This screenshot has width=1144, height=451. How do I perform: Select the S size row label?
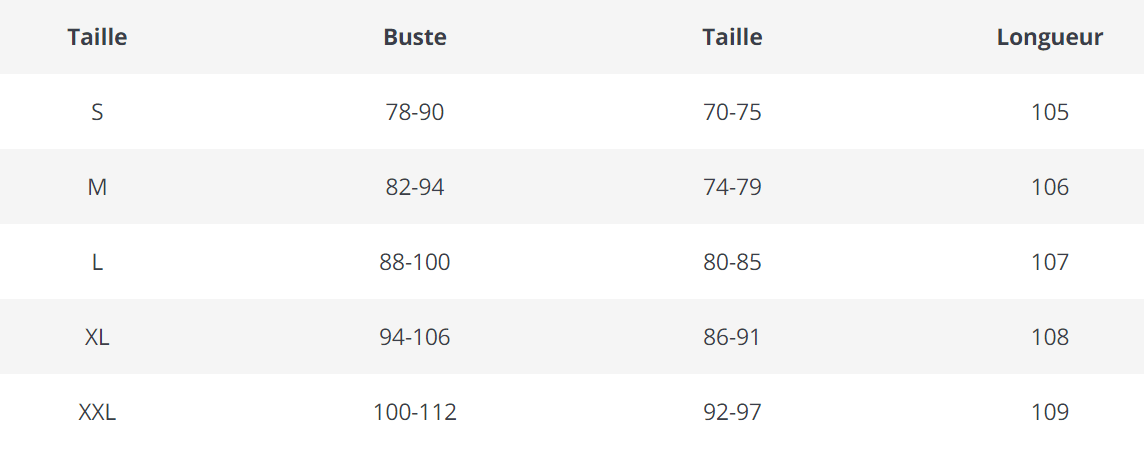click(x=97, y=112)
